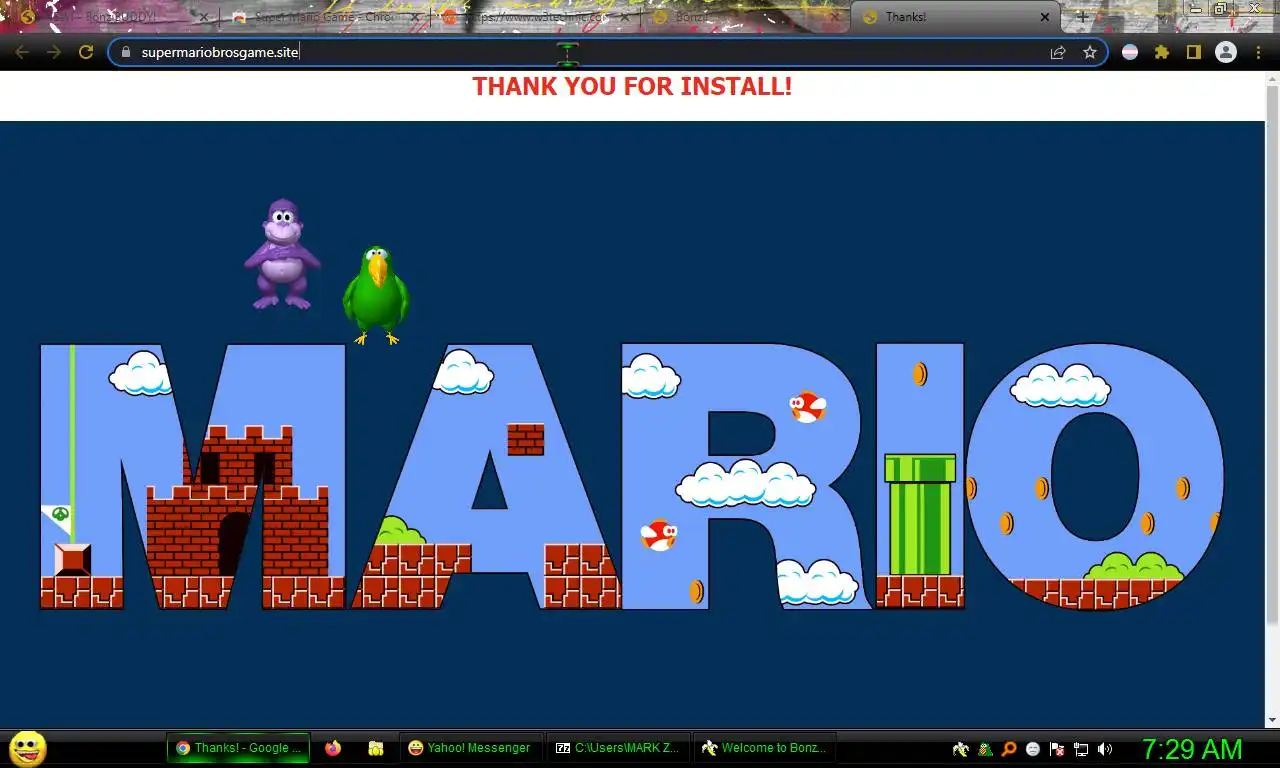
Task: Open the Chrome three-dot menu
Action: coord(1258,52)
